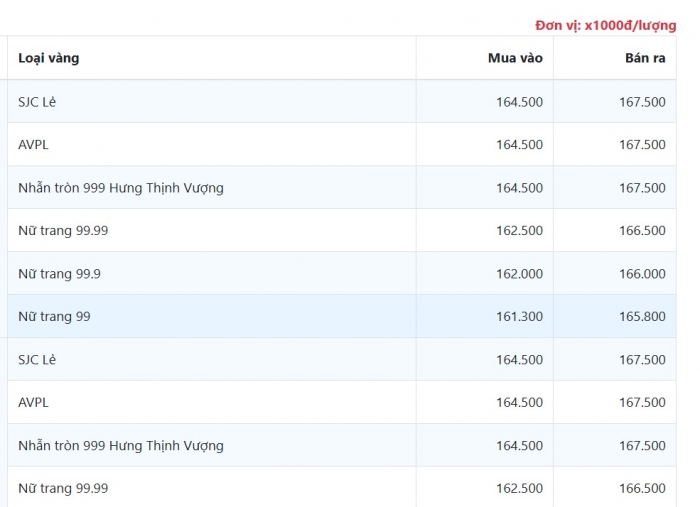Click the "Mua vào" column header
This screenshot has width=700, height=507.
515,58
